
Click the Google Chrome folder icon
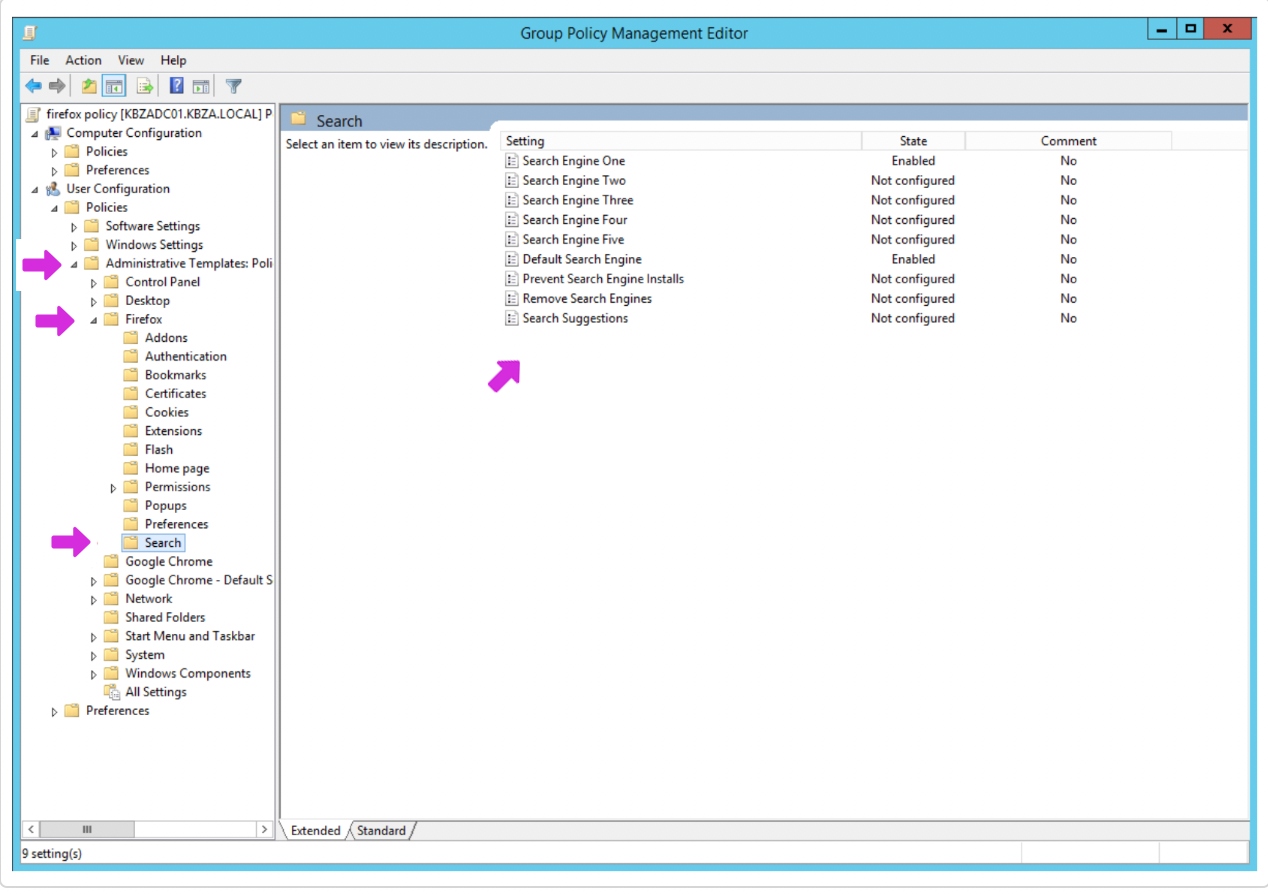point(111,562)
